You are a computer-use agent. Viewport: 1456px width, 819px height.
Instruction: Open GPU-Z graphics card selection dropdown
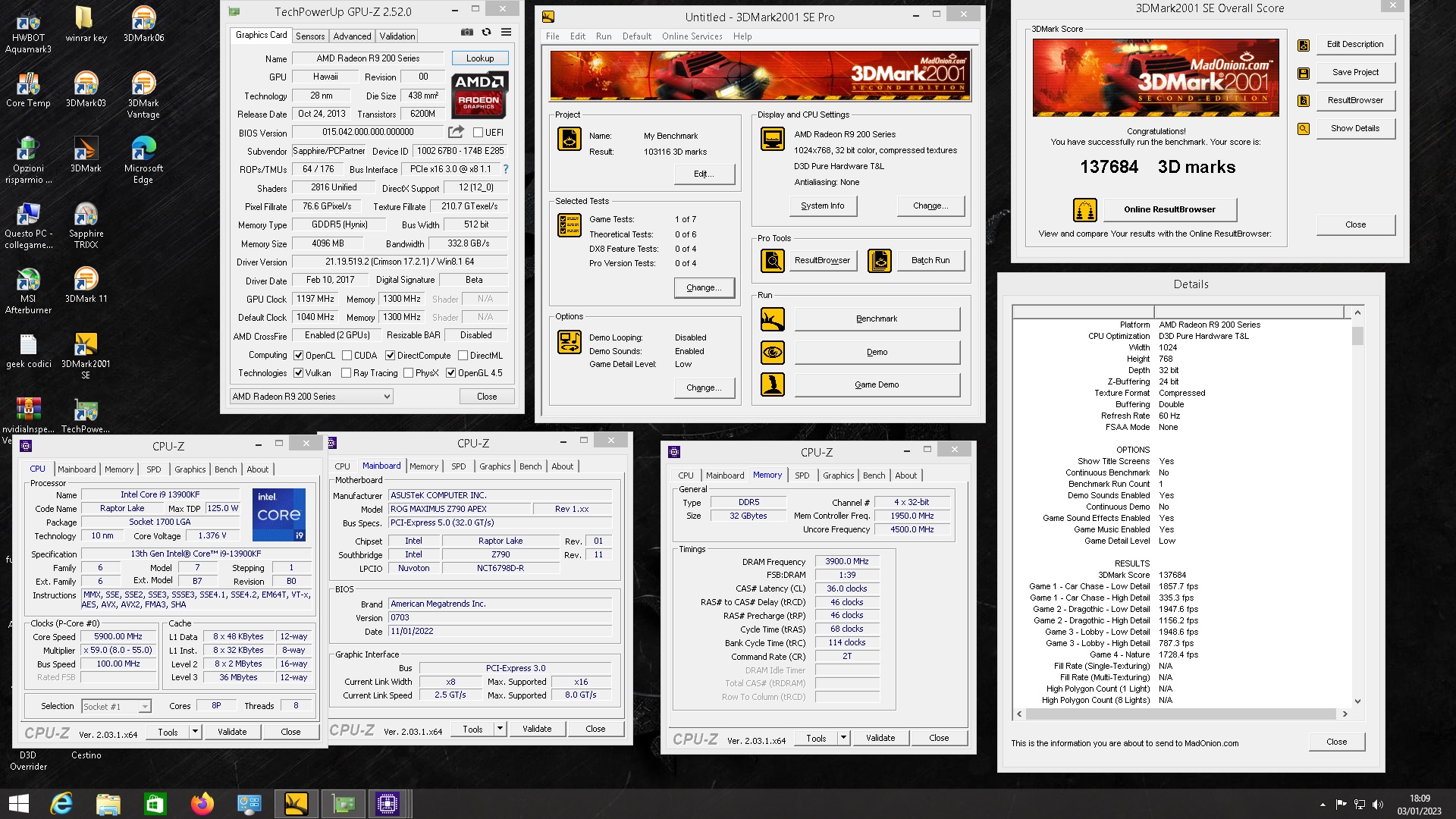pos(312,397)
